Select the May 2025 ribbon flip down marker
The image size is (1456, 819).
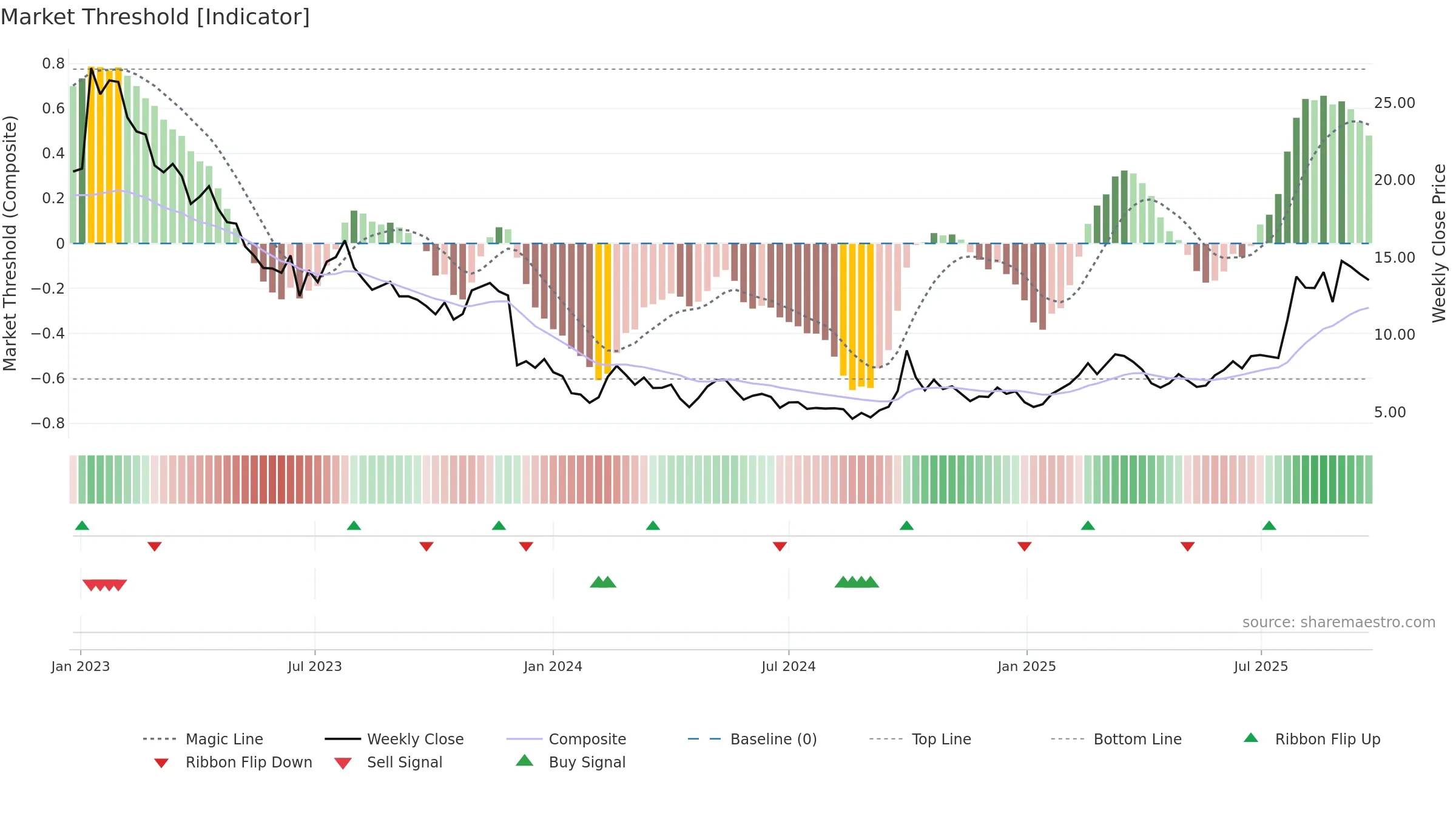click(1188, 547)
